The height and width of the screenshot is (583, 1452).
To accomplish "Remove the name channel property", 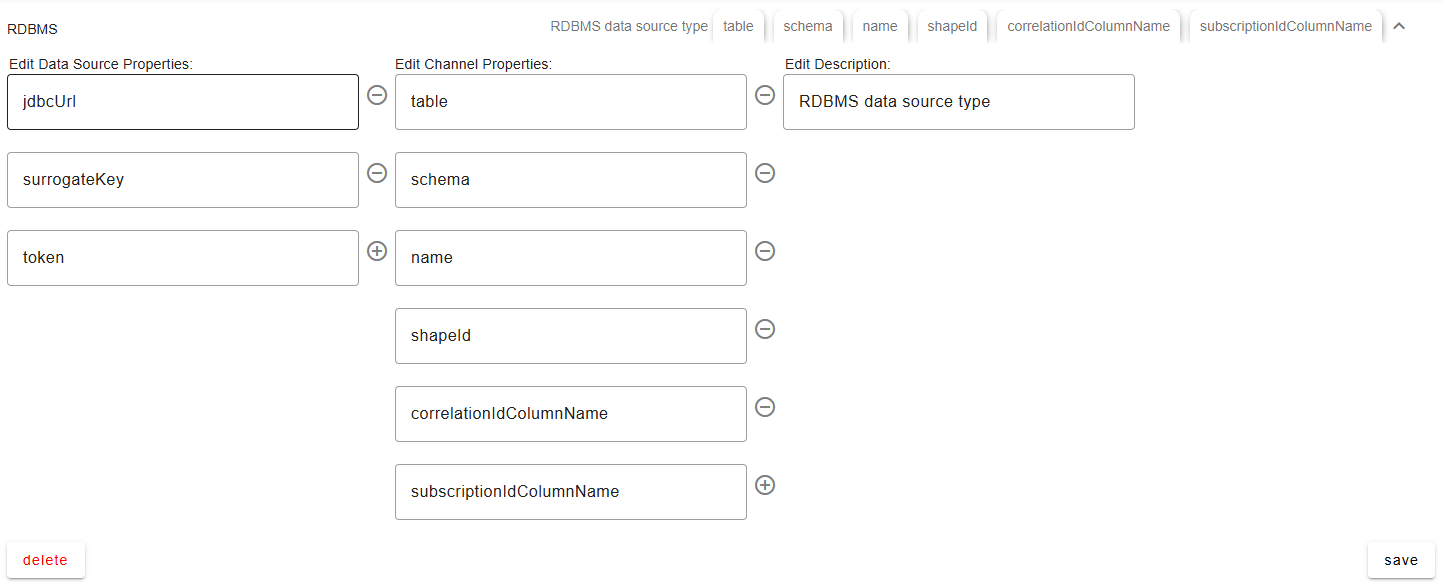I will (764, 251).
